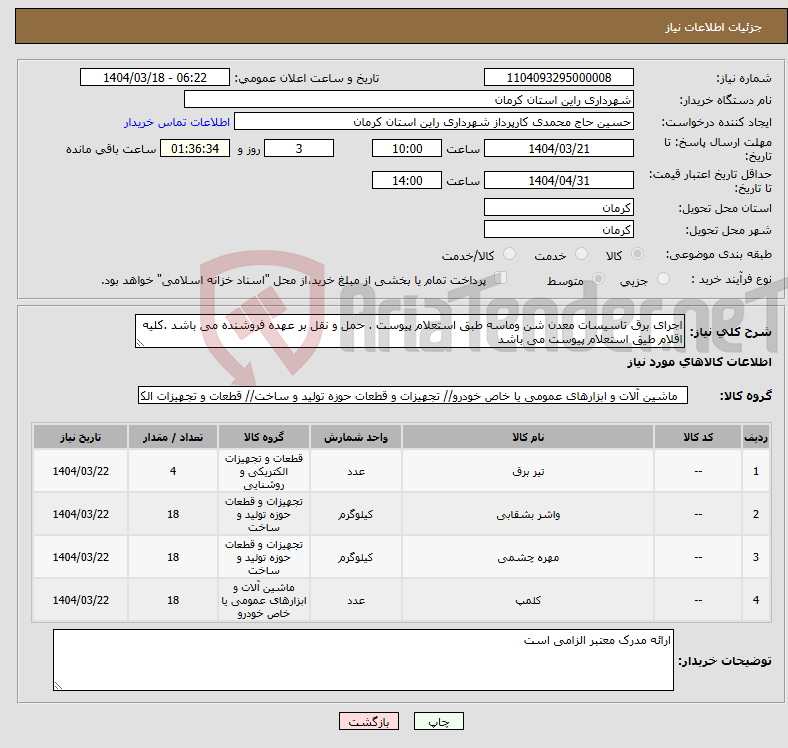
Task: Select the کالا radio button
Action: [637, 254]
